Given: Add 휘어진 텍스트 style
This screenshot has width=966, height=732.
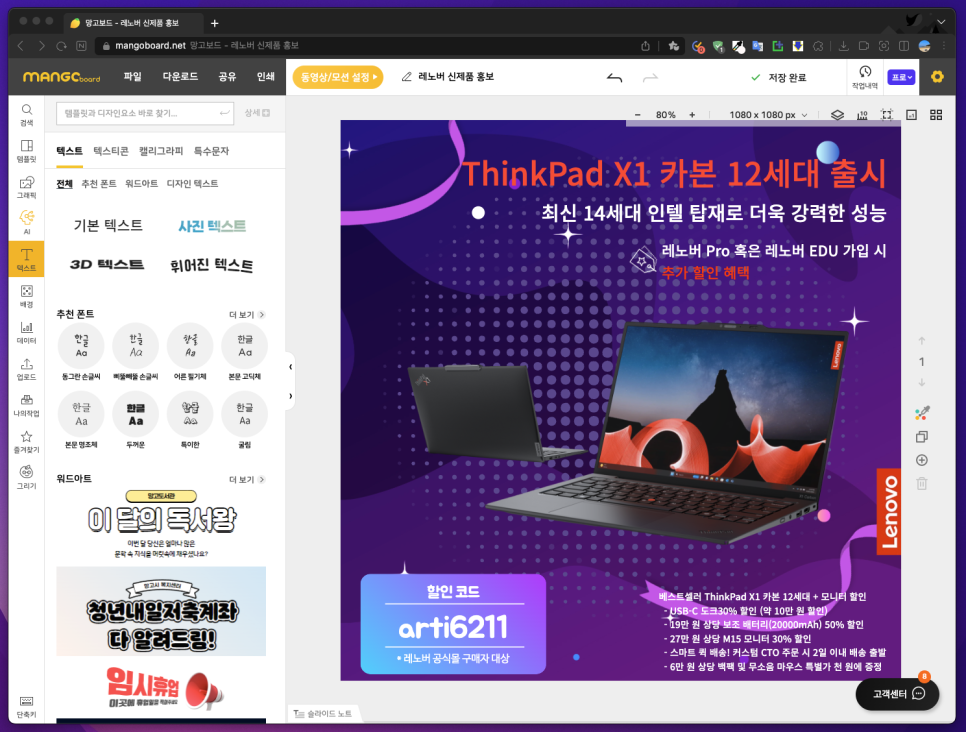Looking at the screenshot, I should click(212, 265).
